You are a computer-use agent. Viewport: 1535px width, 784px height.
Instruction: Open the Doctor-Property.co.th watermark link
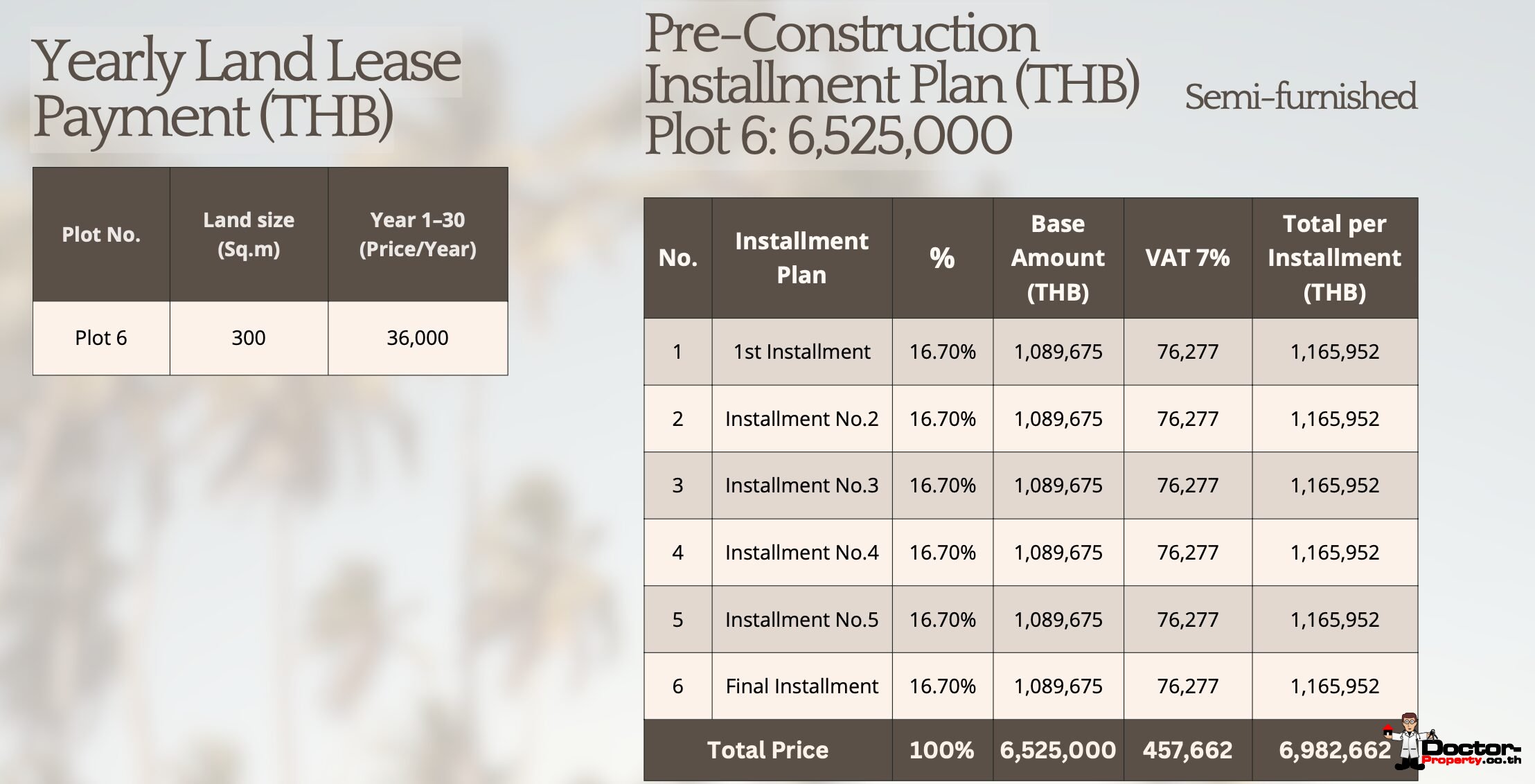point(1472,751)
